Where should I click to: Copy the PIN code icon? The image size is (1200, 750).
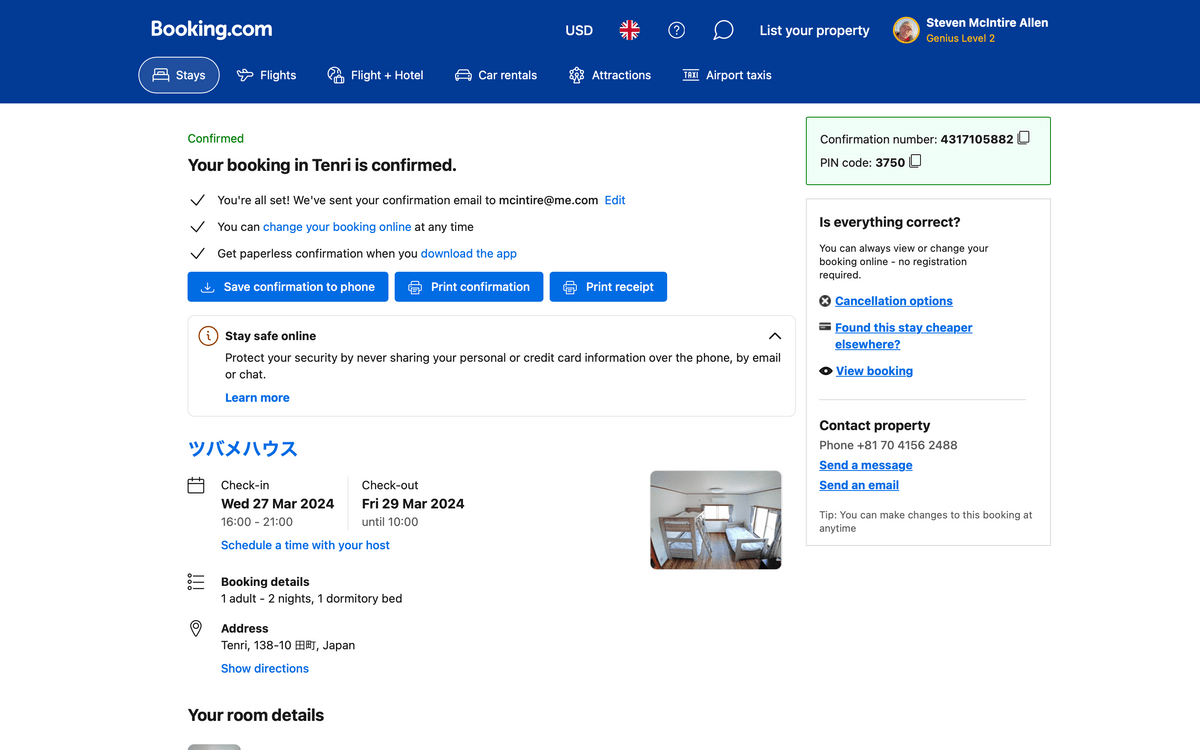coord(915,162)
